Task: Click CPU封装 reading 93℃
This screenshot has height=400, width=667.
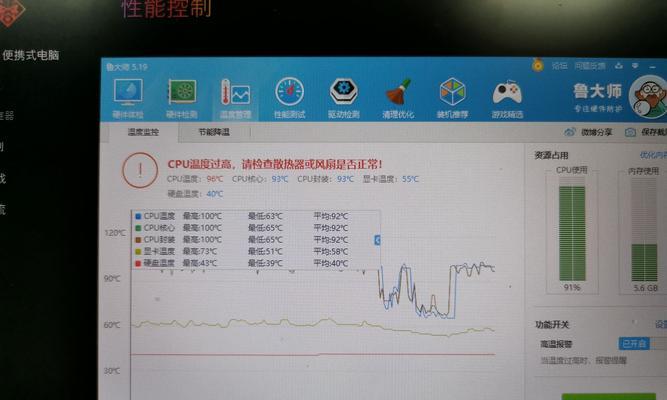Action: tap(345, 179)
